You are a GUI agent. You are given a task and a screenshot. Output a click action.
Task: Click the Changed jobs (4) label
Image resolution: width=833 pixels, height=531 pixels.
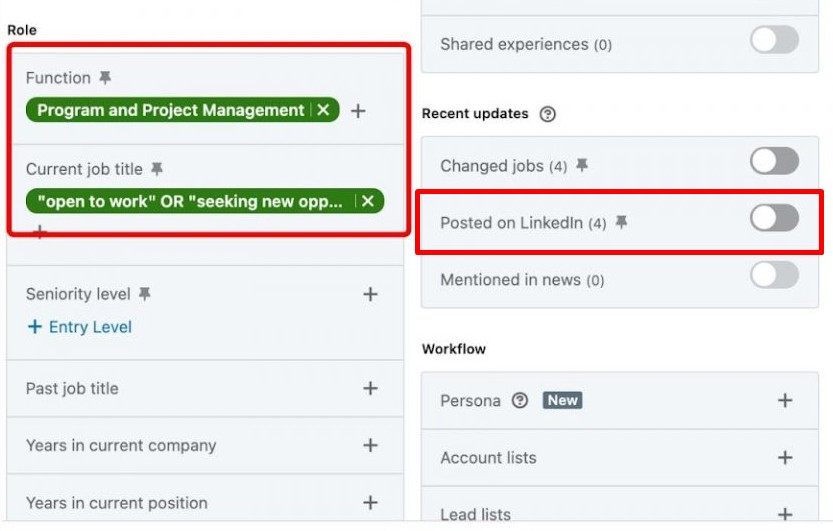tap(504, 166)
